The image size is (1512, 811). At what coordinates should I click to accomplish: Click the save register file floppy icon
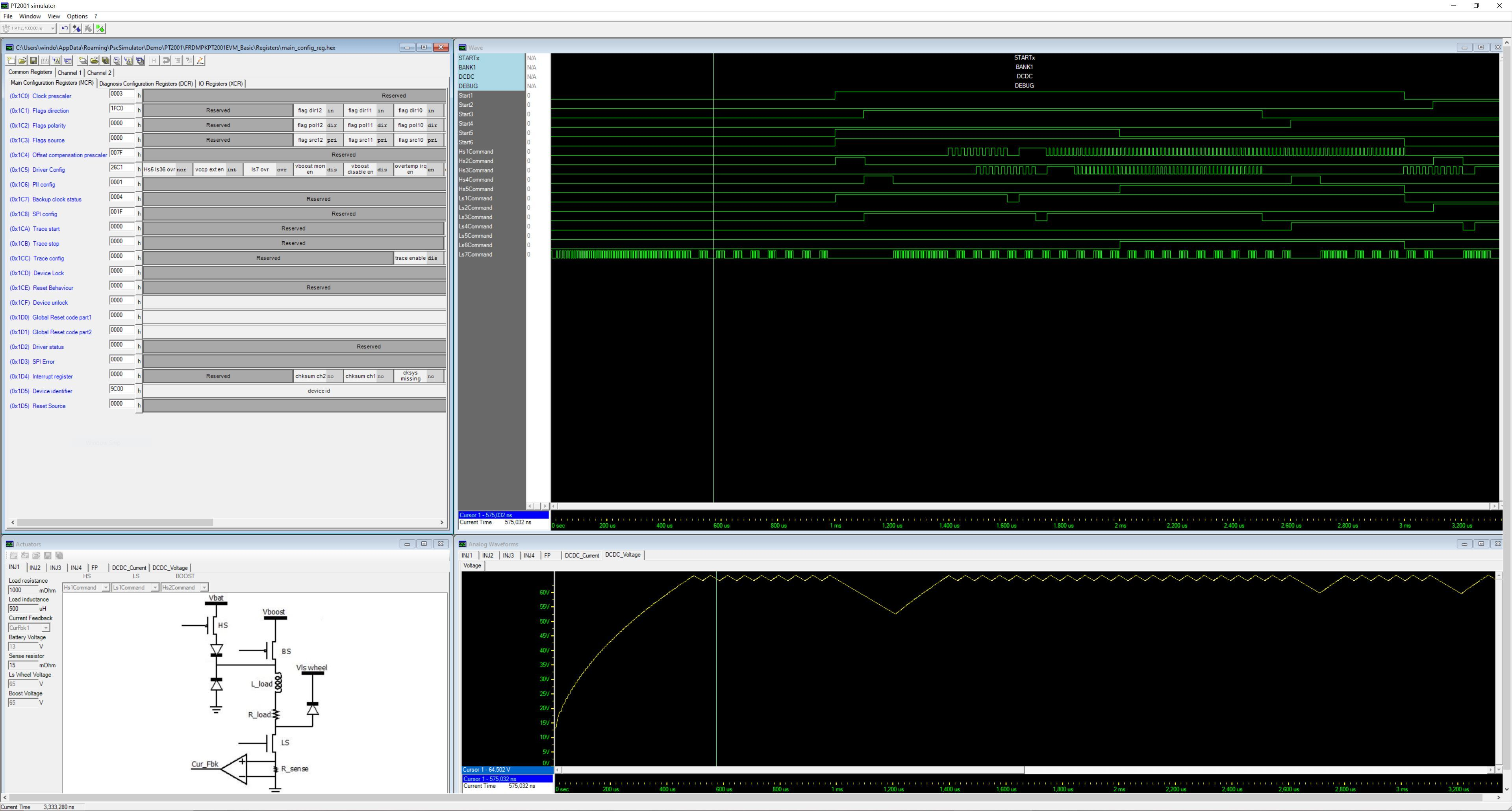[x=34, y=61]
